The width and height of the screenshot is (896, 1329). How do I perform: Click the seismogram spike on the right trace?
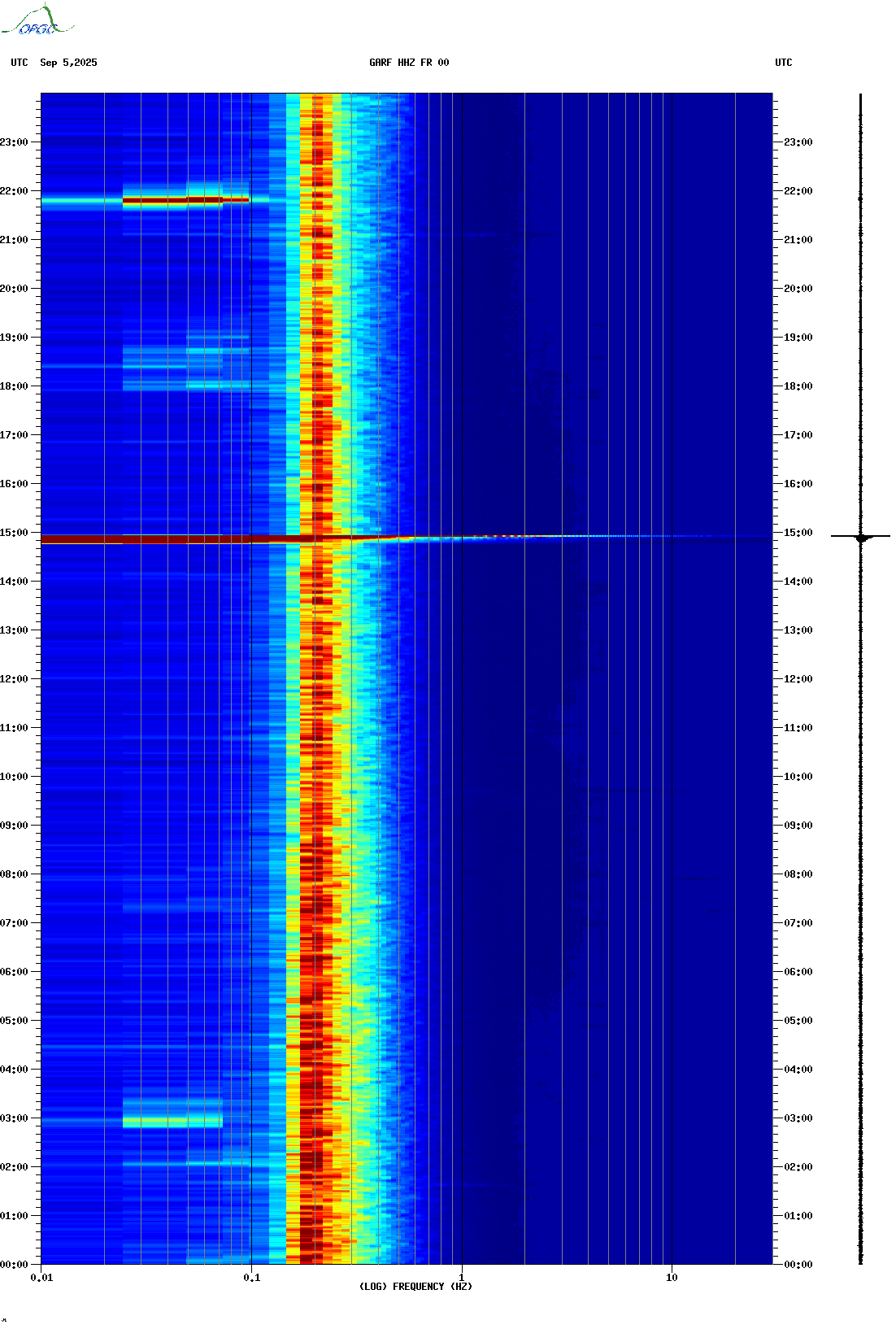[861, 537]
